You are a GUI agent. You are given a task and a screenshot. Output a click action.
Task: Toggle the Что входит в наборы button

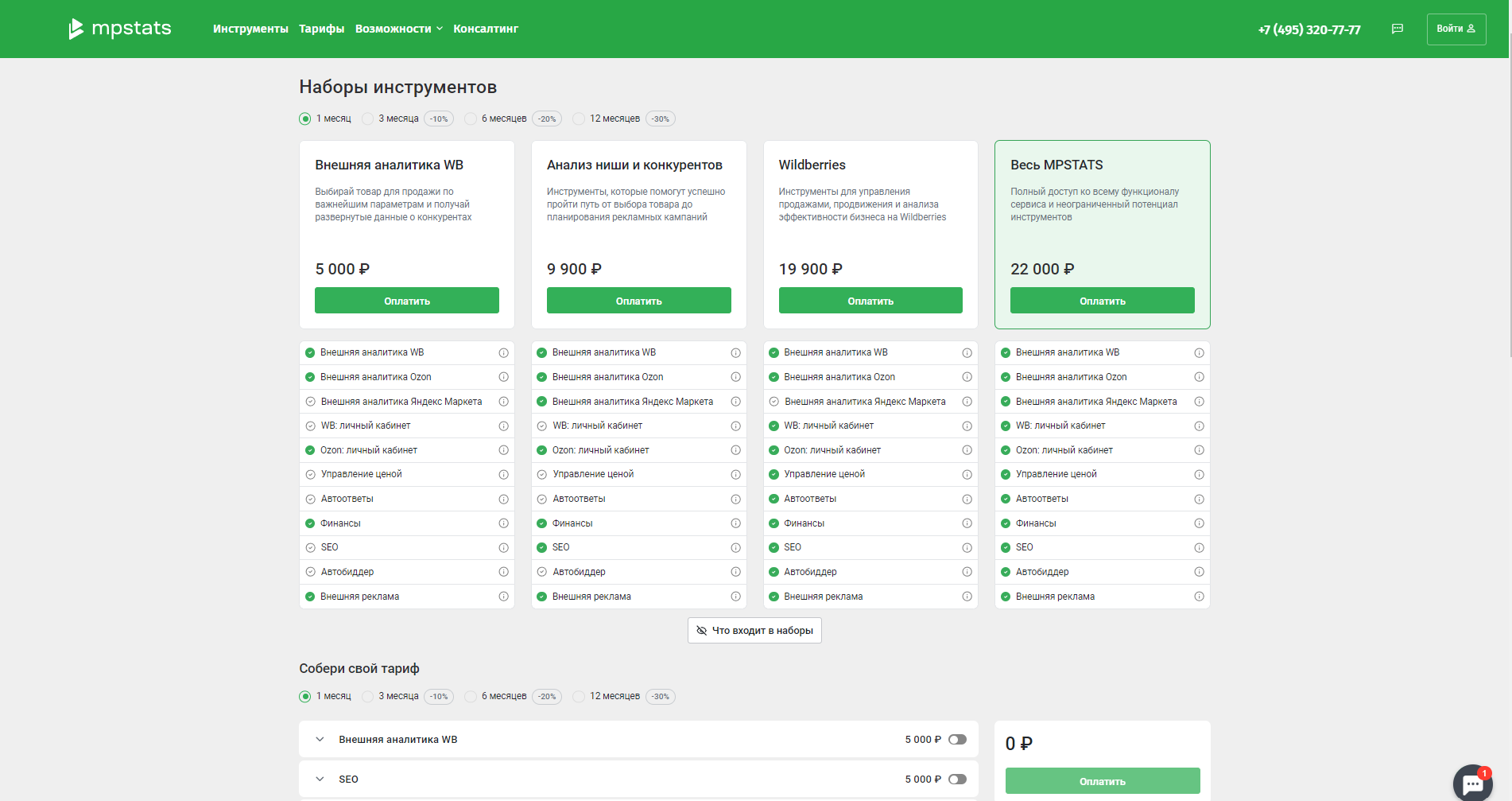[754, 631]
